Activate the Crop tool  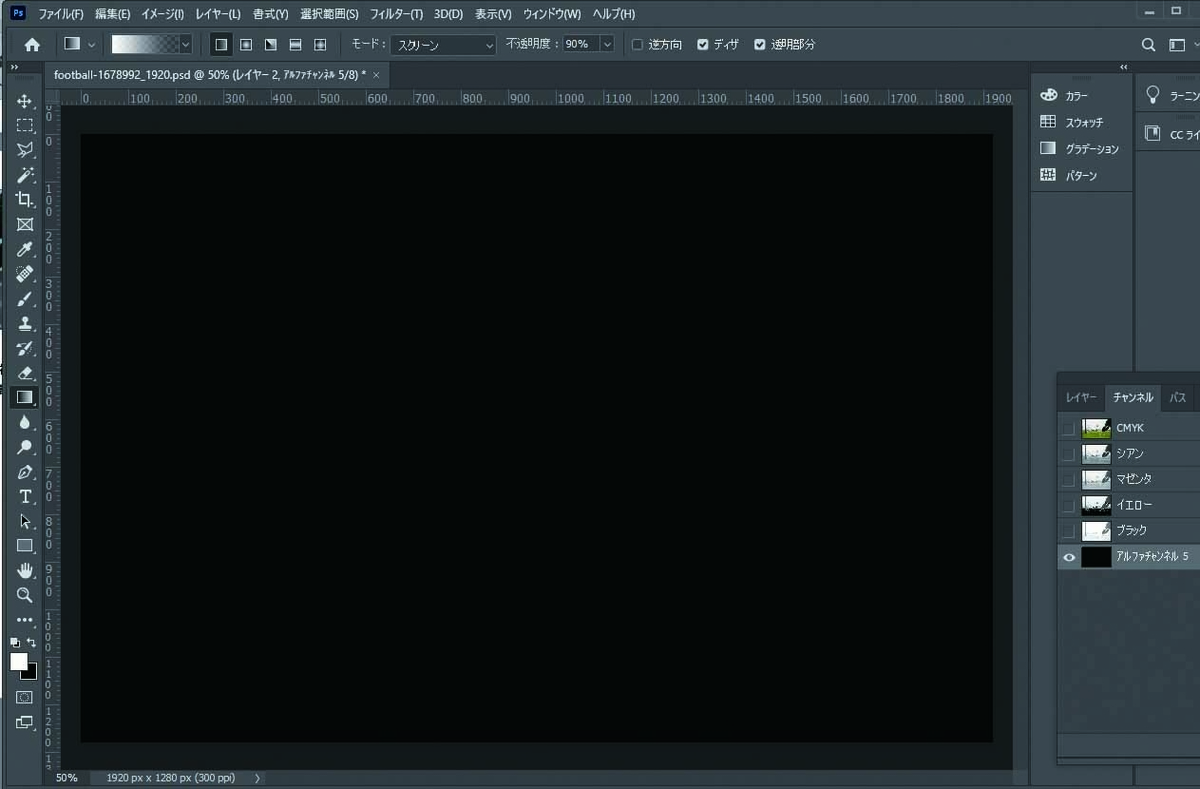coord(25,199)
